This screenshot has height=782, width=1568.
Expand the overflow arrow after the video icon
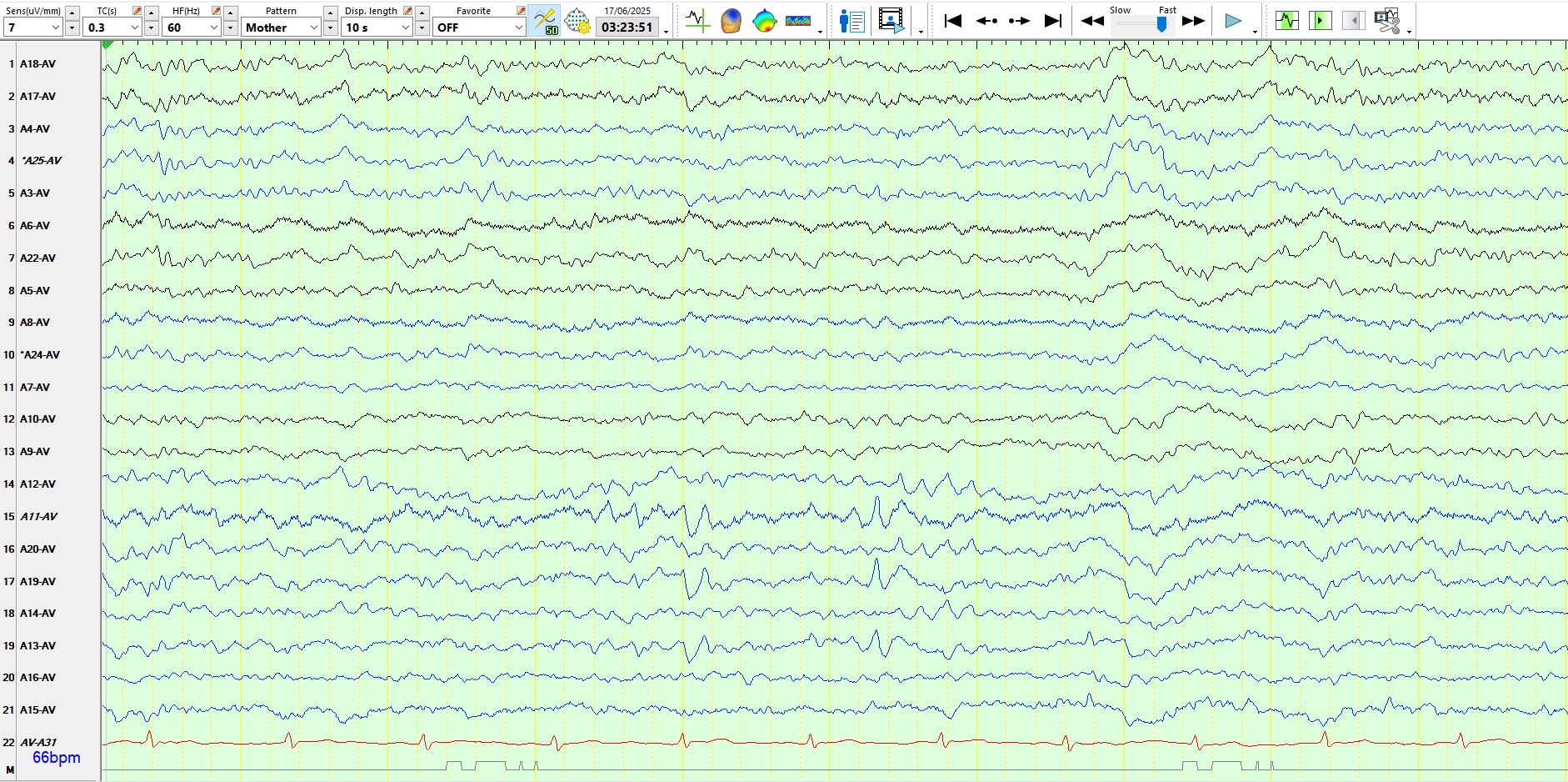click(921, 32)
